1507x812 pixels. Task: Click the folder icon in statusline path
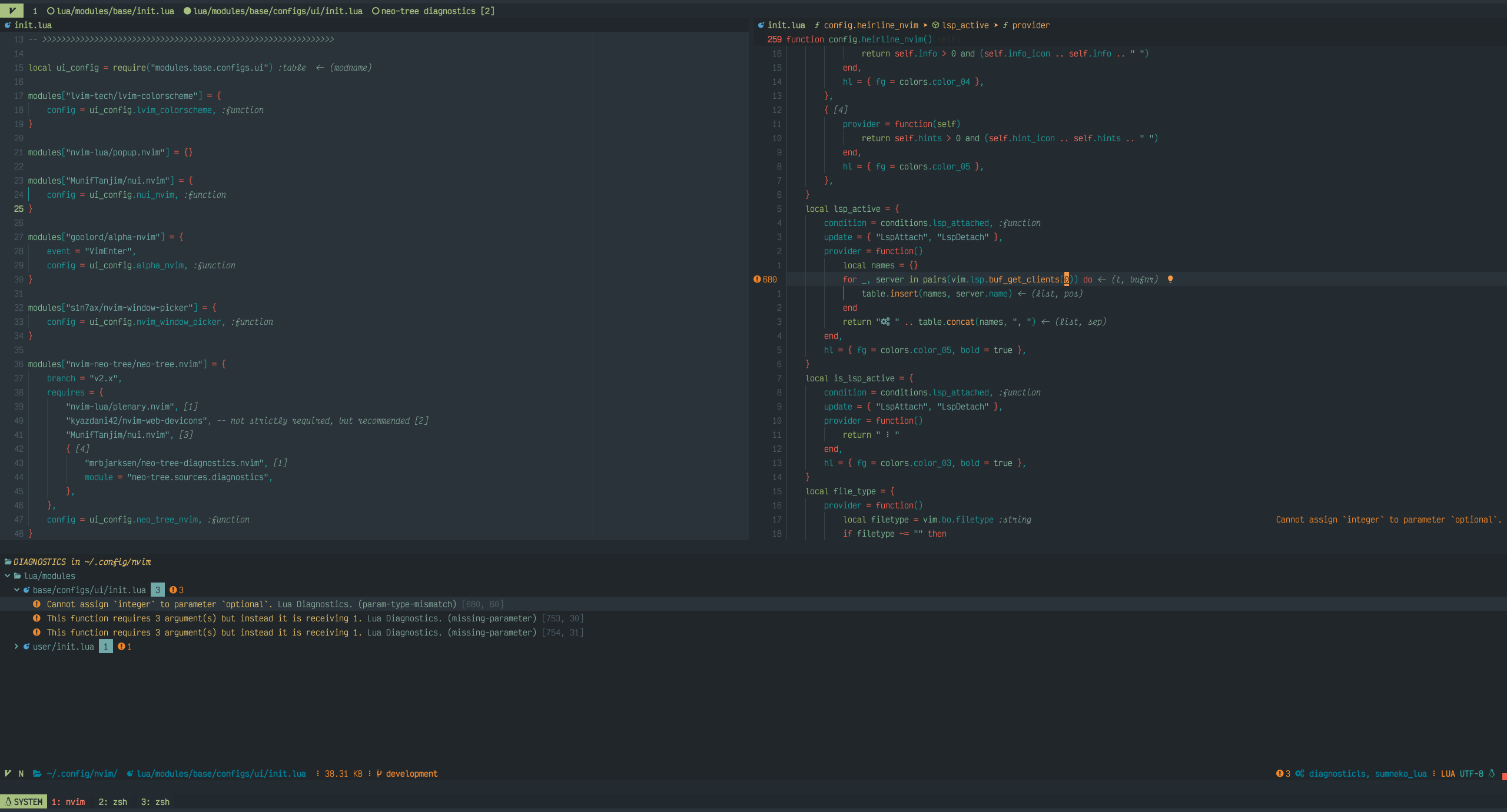(x=37, y=774)
